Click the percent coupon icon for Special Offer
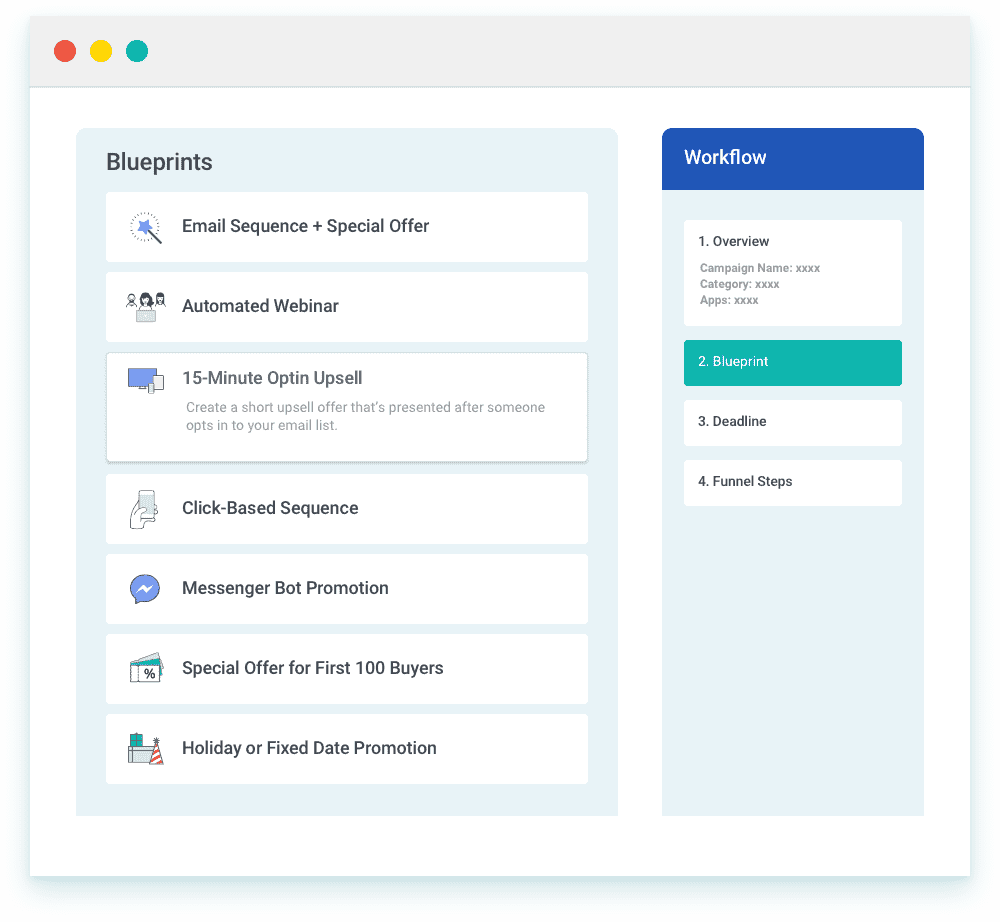Screen dimensions: 1000x922 coord(147,668)
